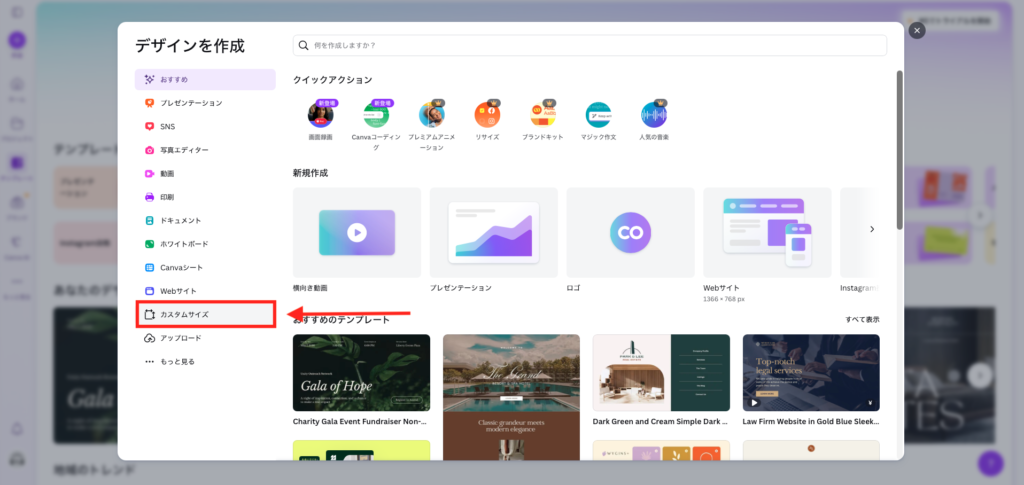Screen dimensions: 1024x485
Task: Create a Webサイト design from 新規作成
Action: [x=767, y=232]
